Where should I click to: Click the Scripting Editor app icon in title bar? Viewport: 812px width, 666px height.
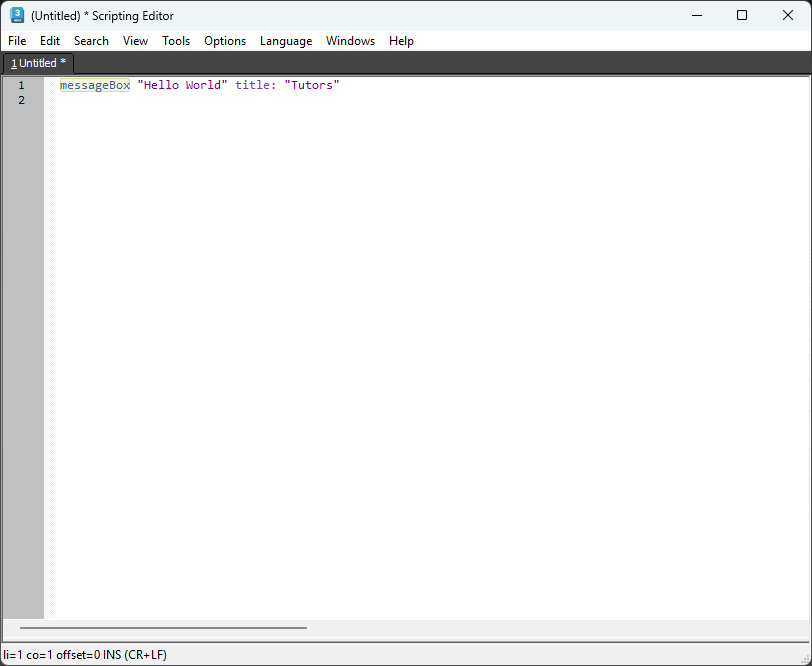(17, 15)
